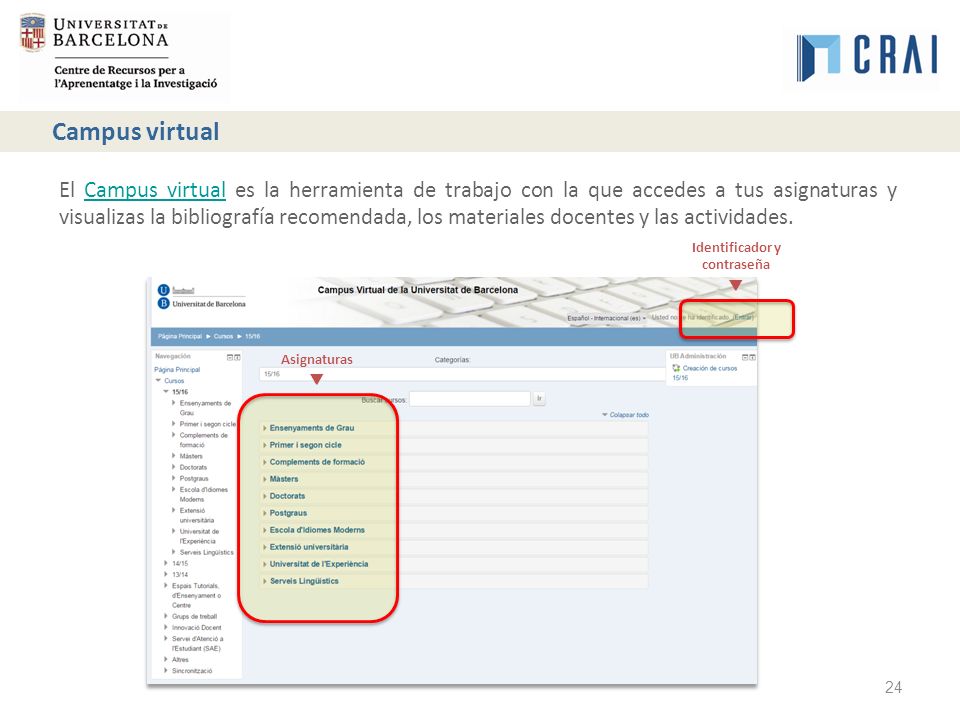
Task: Open the Categorías 15/16 dropdown
Action: tap(462, 374)
